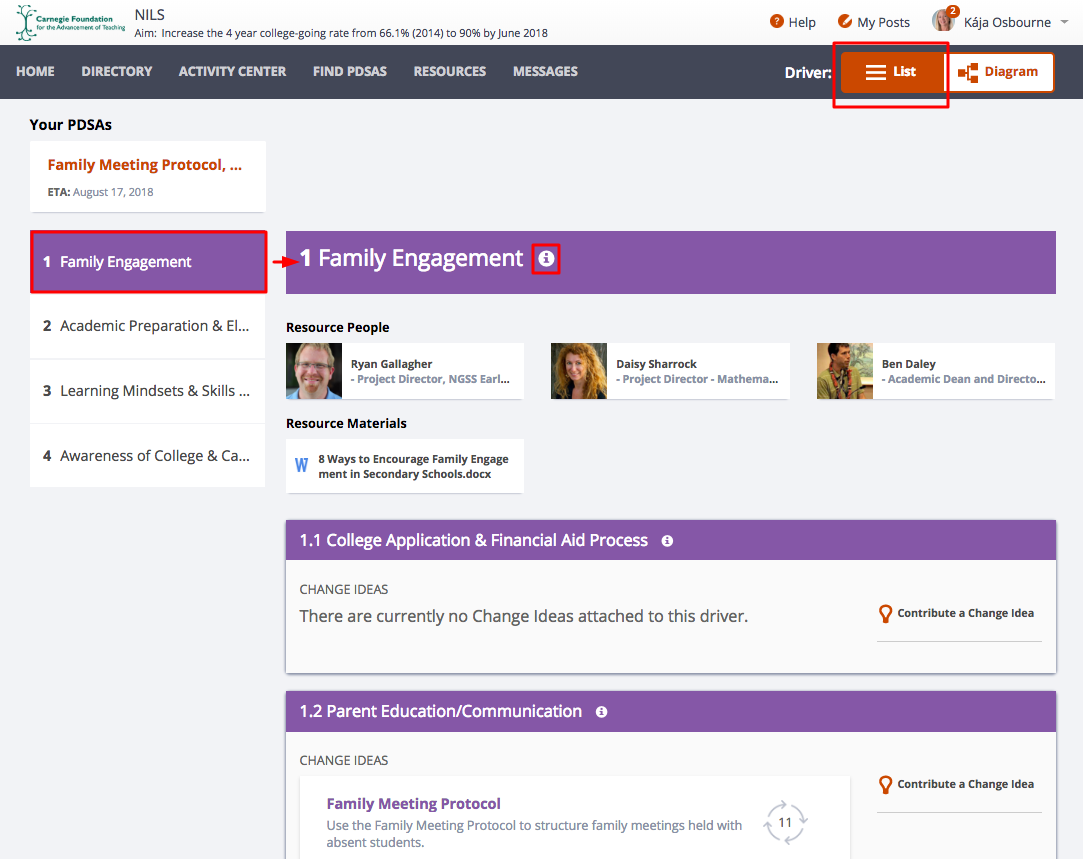This screenshot has height=859, width=1083.
Task: Select driver 2 Academic Preparation in sidebar
Action: coord(148,326)
